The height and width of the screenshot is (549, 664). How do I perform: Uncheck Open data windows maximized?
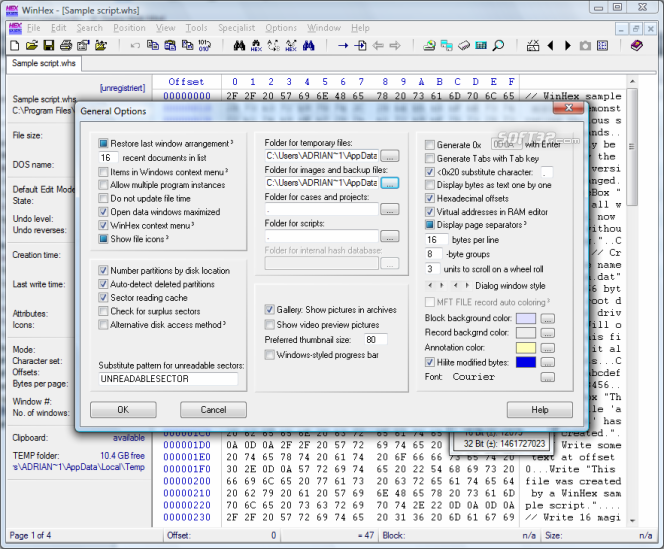click(103, 212)
